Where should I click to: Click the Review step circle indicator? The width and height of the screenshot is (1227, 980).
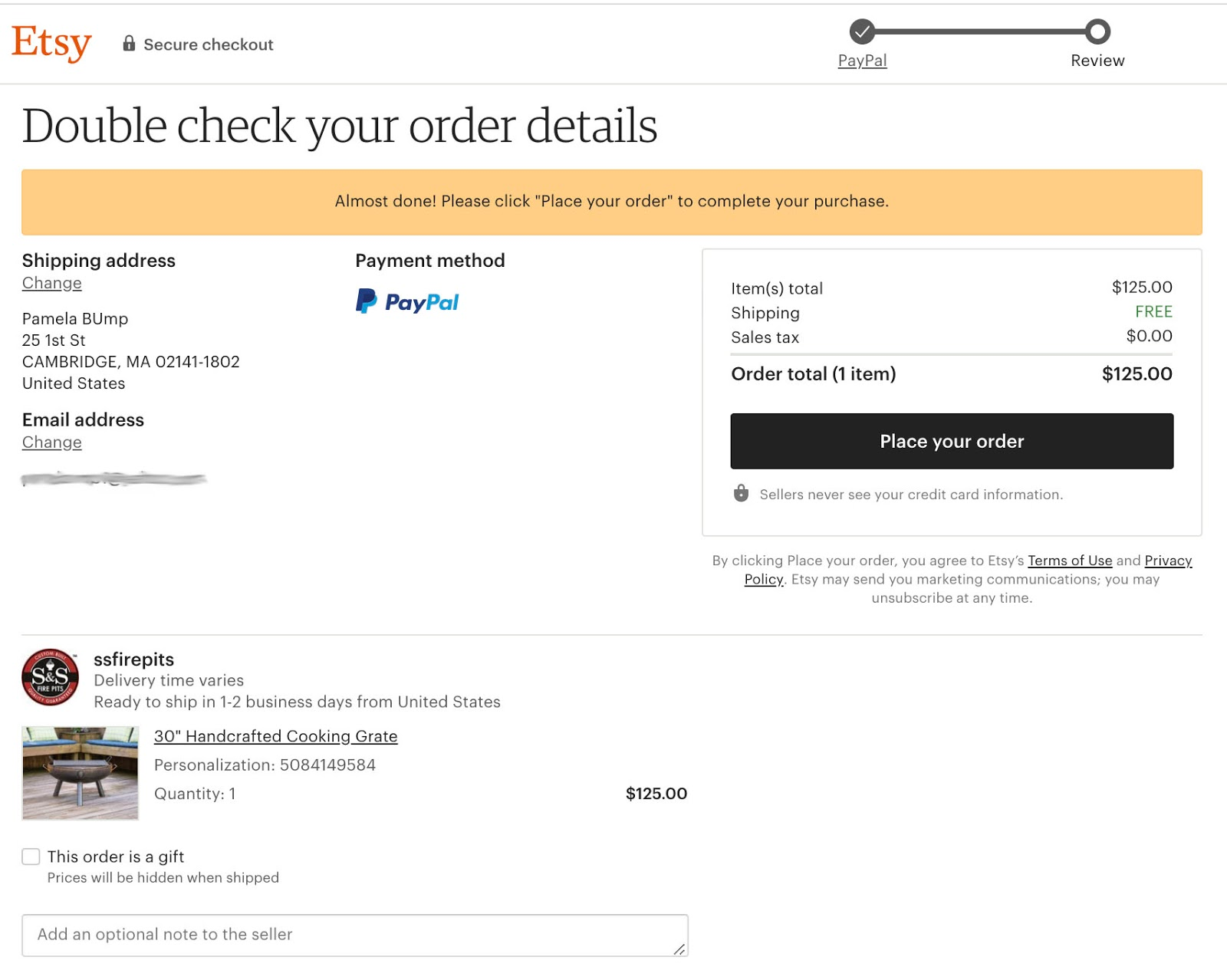[x=1097, y=31]
